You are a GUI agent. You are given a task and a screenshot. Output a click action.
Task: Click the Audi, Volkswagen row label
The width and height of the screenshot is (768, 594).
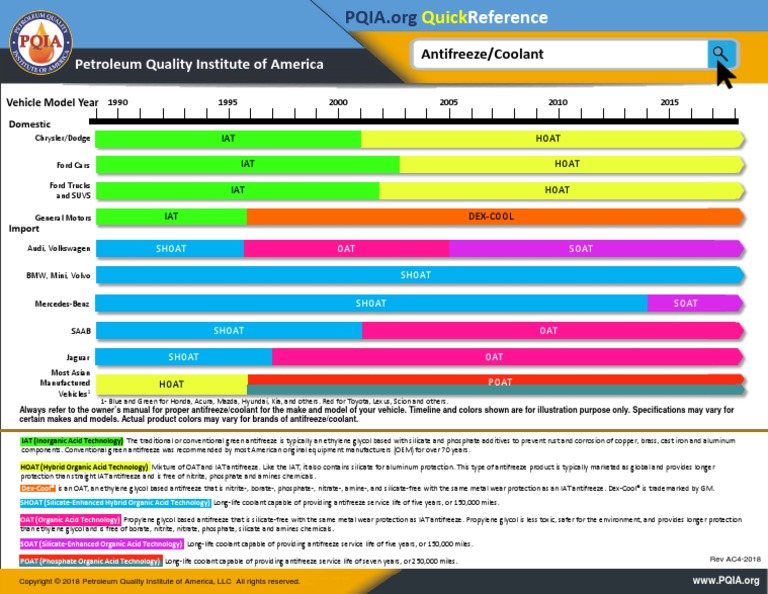(59, 248)
